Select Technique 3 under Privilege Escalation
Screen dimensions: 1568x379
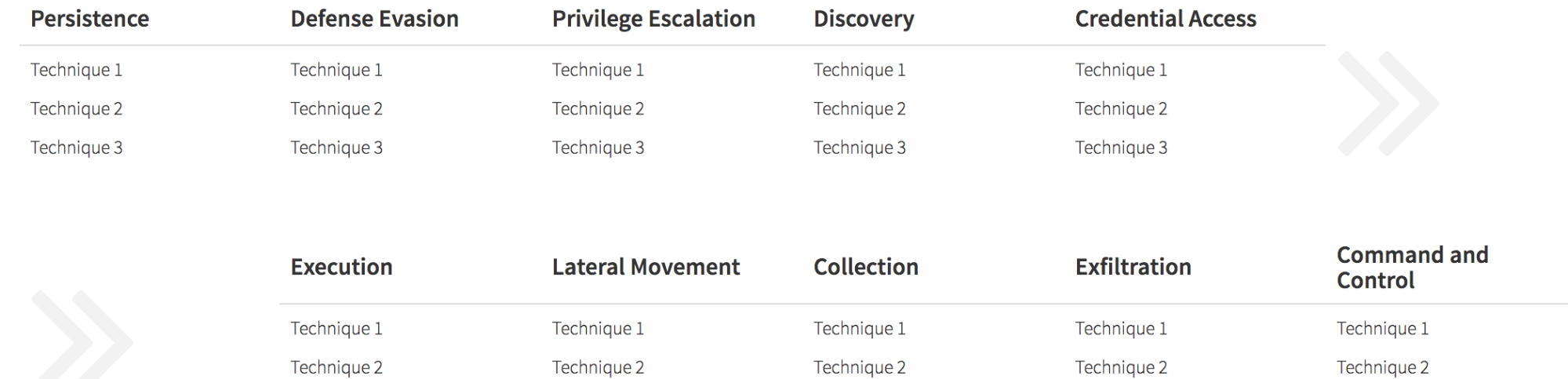tap(598, 148)
